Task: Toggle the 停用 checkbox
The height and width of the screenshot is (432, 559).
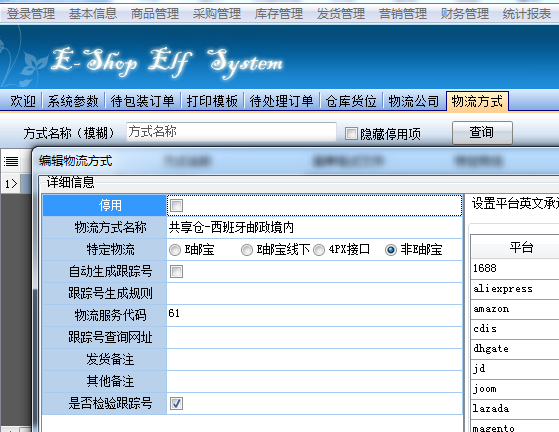Action: pos(176,205)
